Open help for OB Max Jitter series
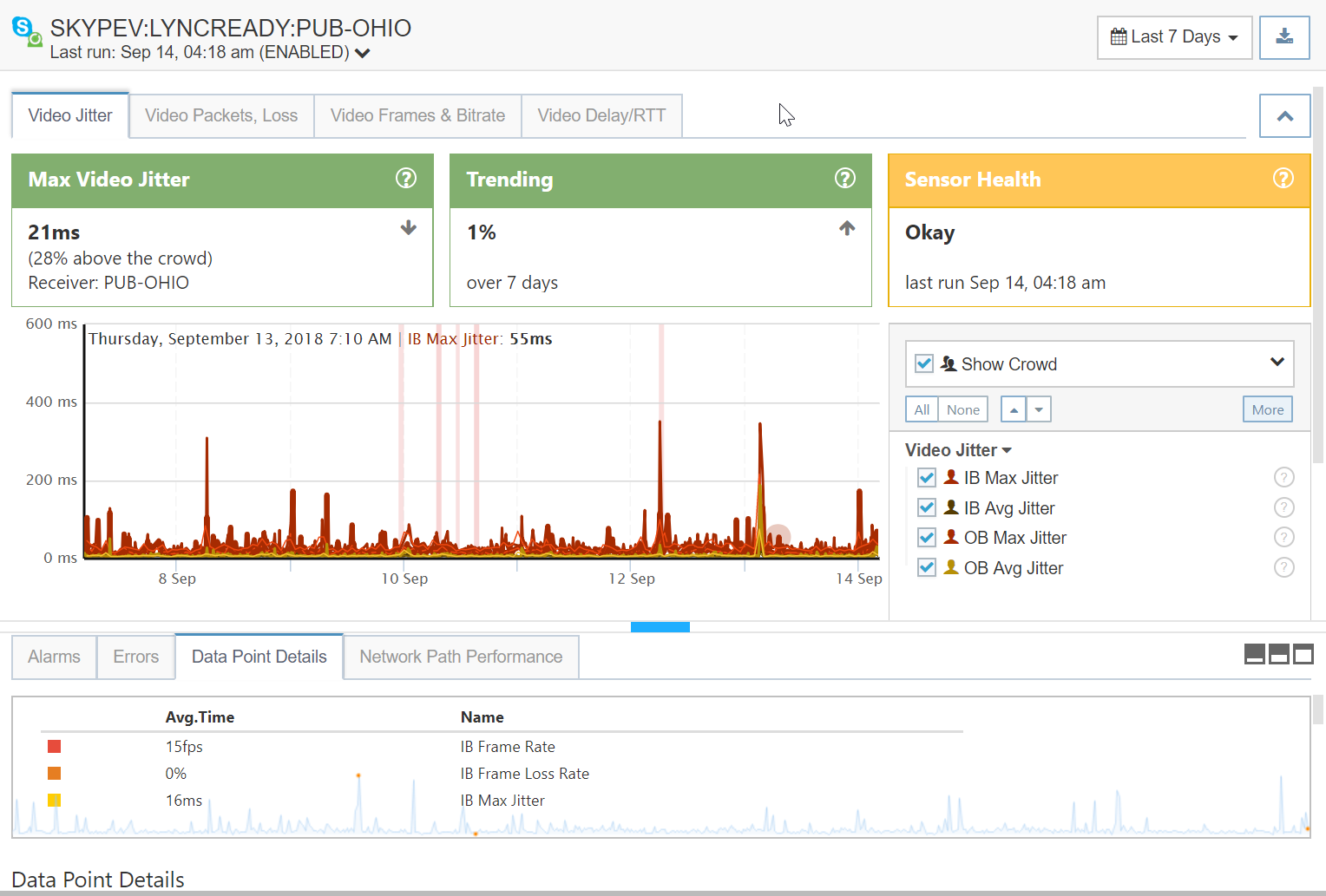 point(1284,537)
